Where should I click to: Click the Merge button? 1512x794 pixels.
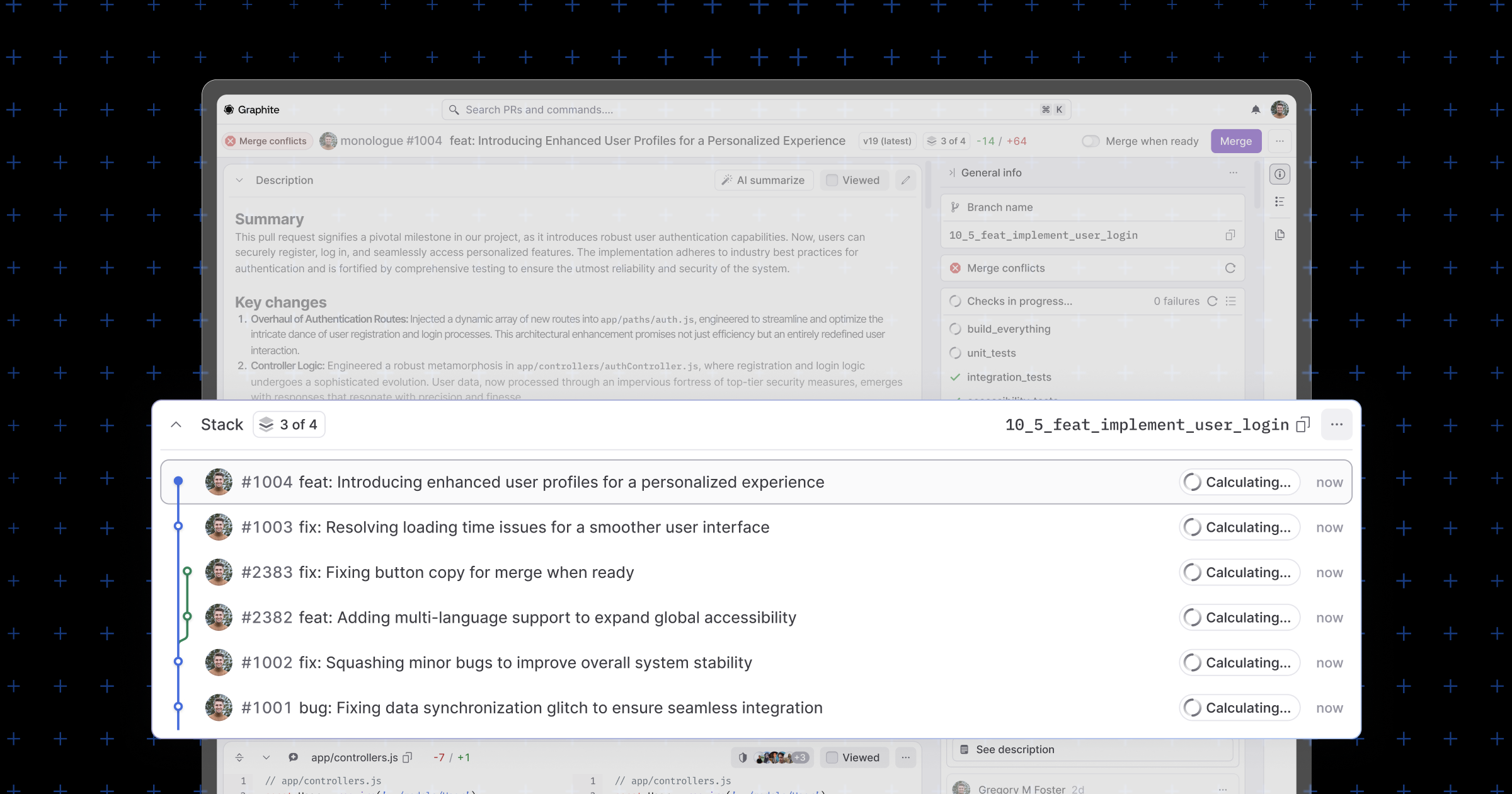coord(1236,140)
